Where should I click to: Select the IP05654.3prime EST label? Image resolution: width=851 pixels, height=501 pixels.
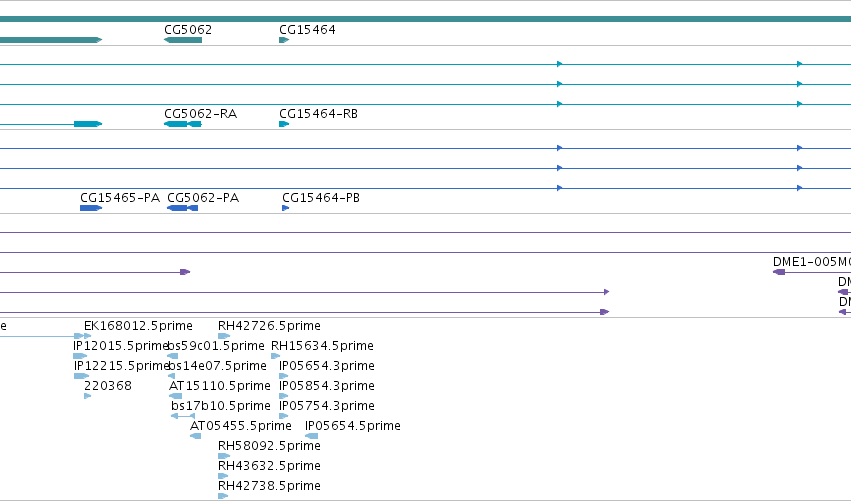pyautogui.click(x=327, y=366)
